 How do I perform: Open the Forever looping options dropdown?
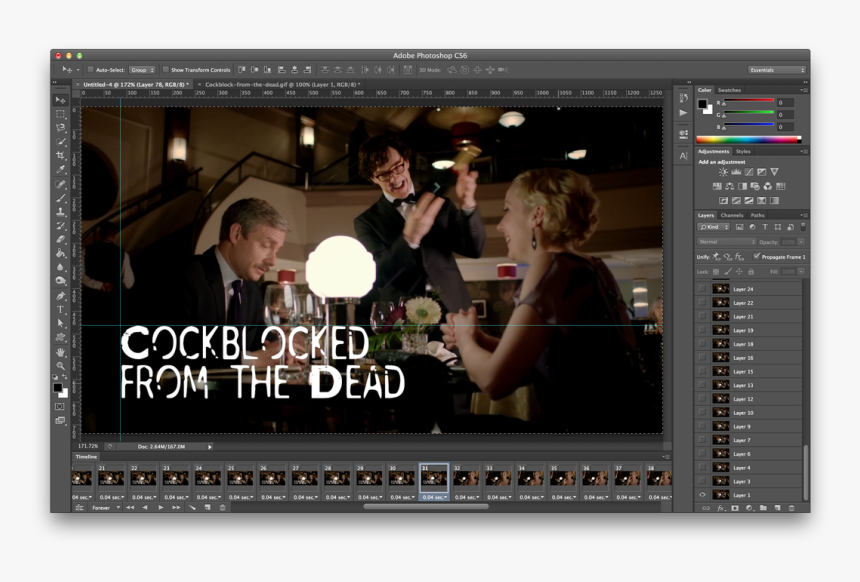[105, 508]
